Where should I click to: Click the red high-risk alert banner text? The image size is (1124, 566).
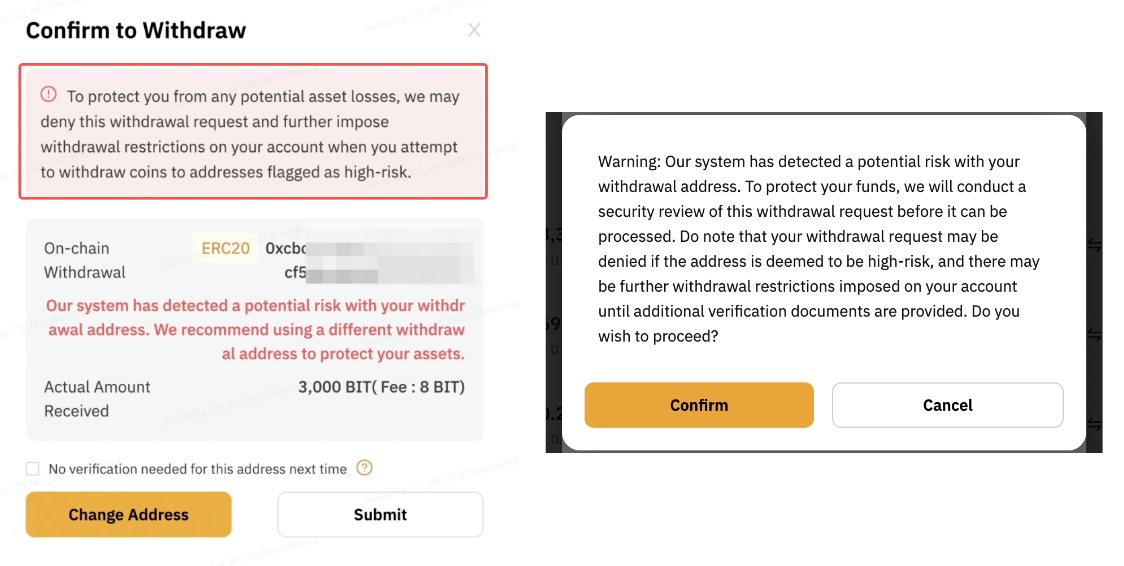252,134
